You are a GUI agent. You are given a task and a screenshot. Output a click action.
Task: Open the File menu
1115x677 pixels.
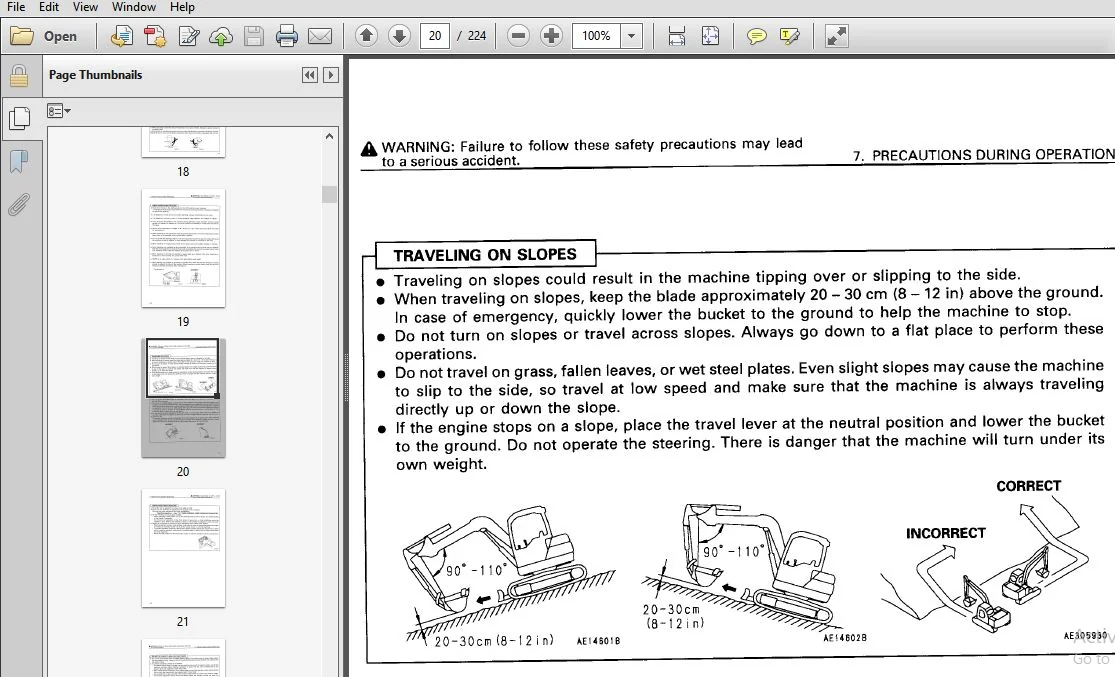click(16, 7)
